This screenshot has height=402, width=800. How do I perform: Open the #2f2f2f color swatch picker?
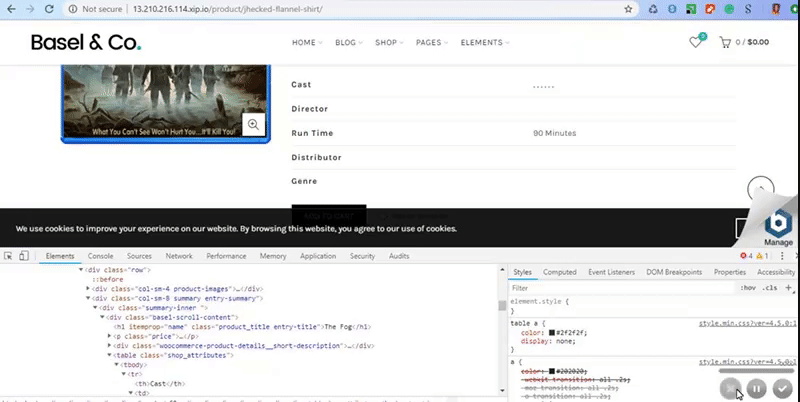pyautogui.click(x=552, y=333)
